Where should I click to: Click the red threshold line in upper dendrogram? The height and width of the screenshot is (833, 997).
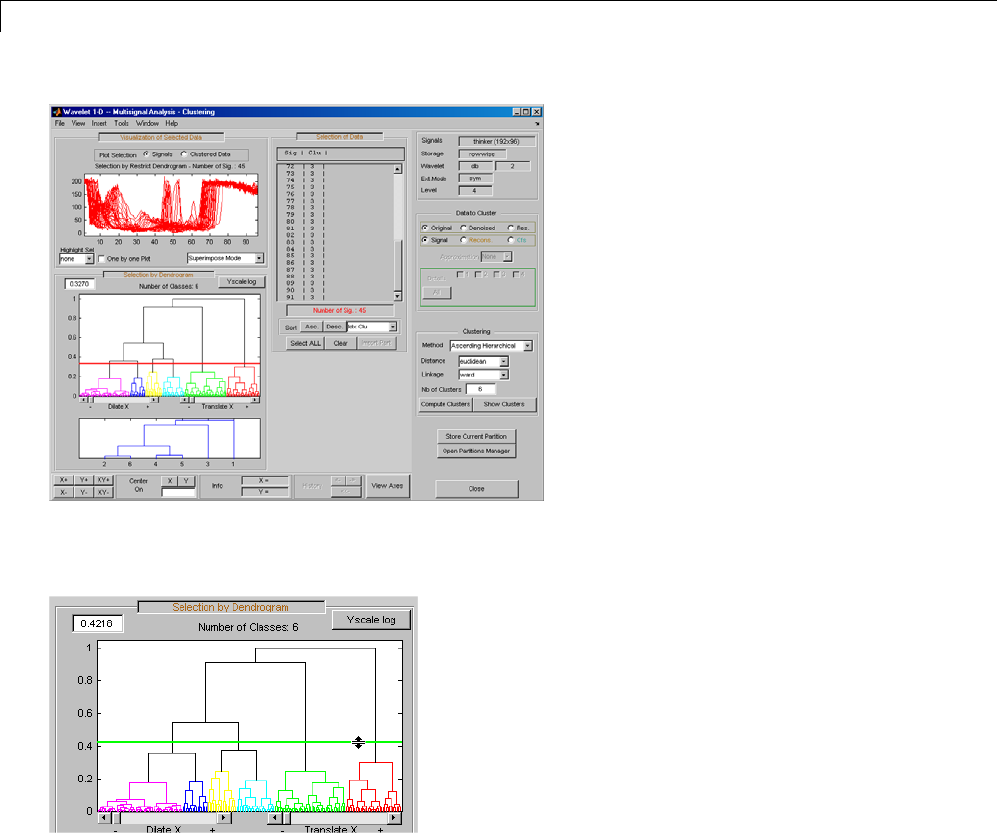click(169, 364)
